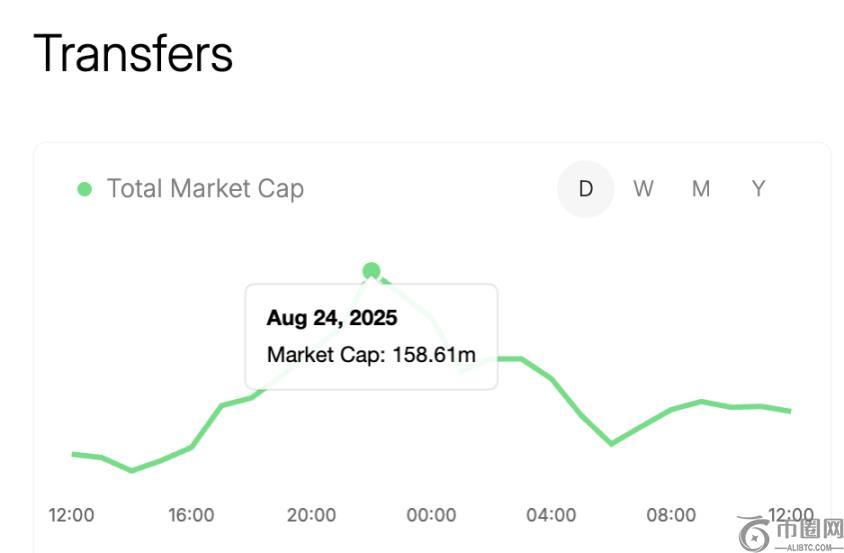Click the green Total Market Cap legend dot

tap(85, 189)
